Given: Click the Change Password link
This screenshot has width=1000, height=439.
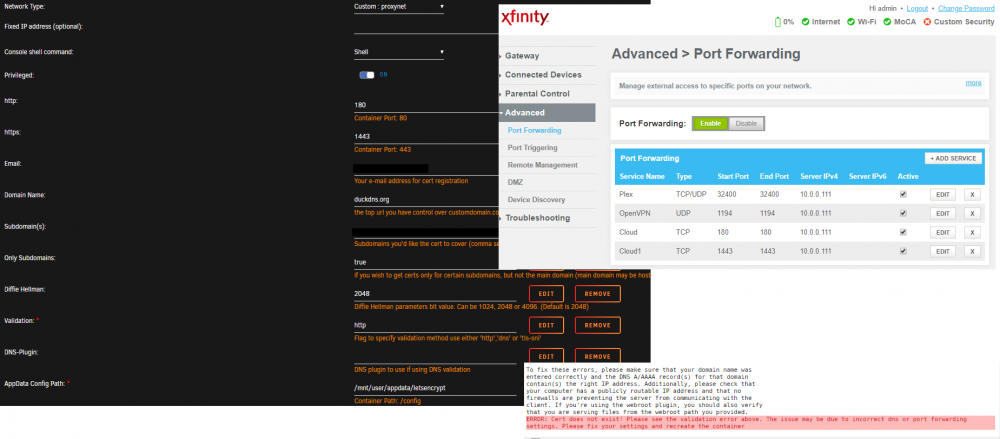Looking at the screenshot, I should (x=966, y=8).
